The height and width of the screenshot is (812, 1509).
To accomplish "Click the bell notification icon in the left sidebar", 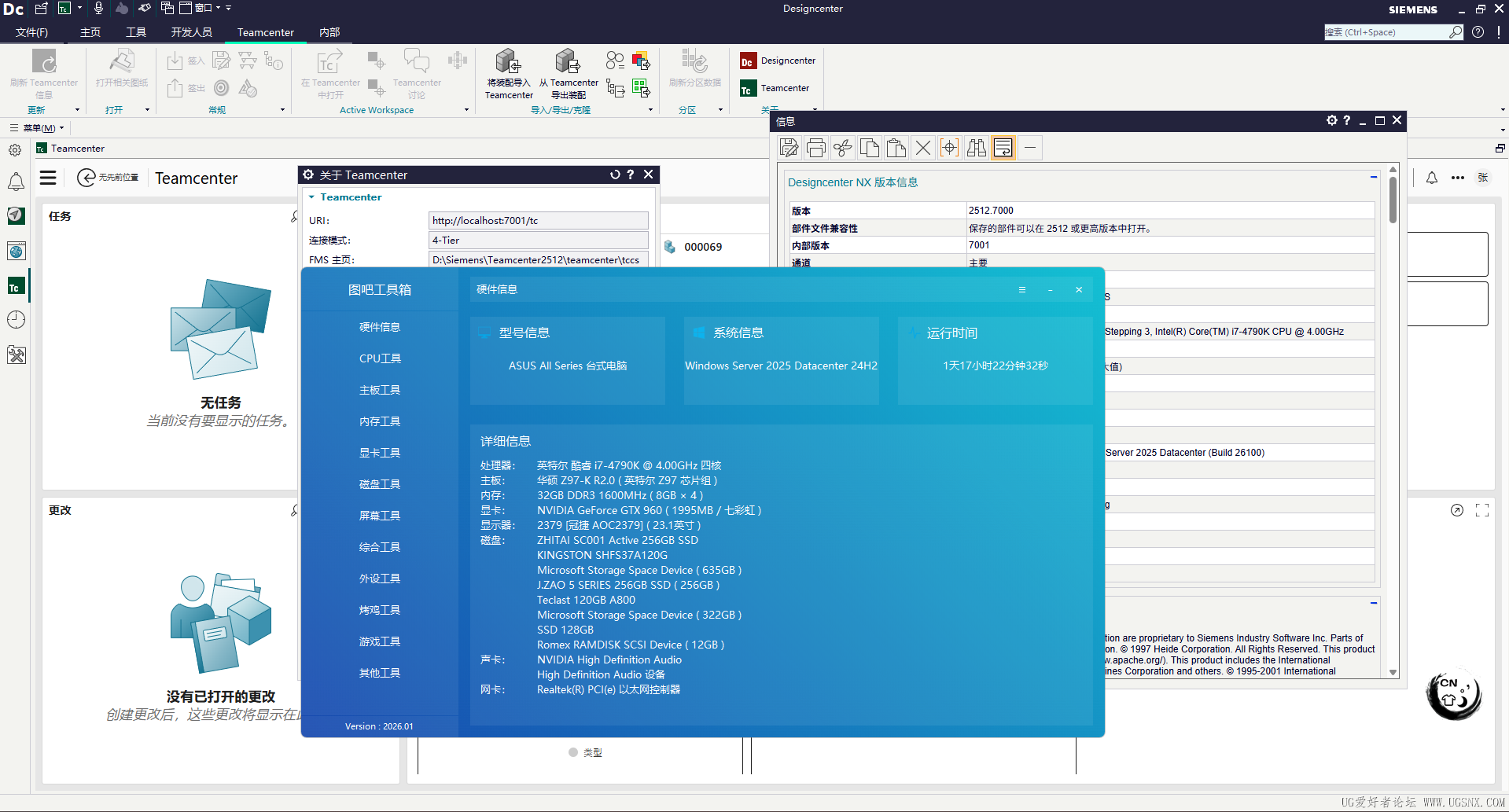I will coord(16,182).
